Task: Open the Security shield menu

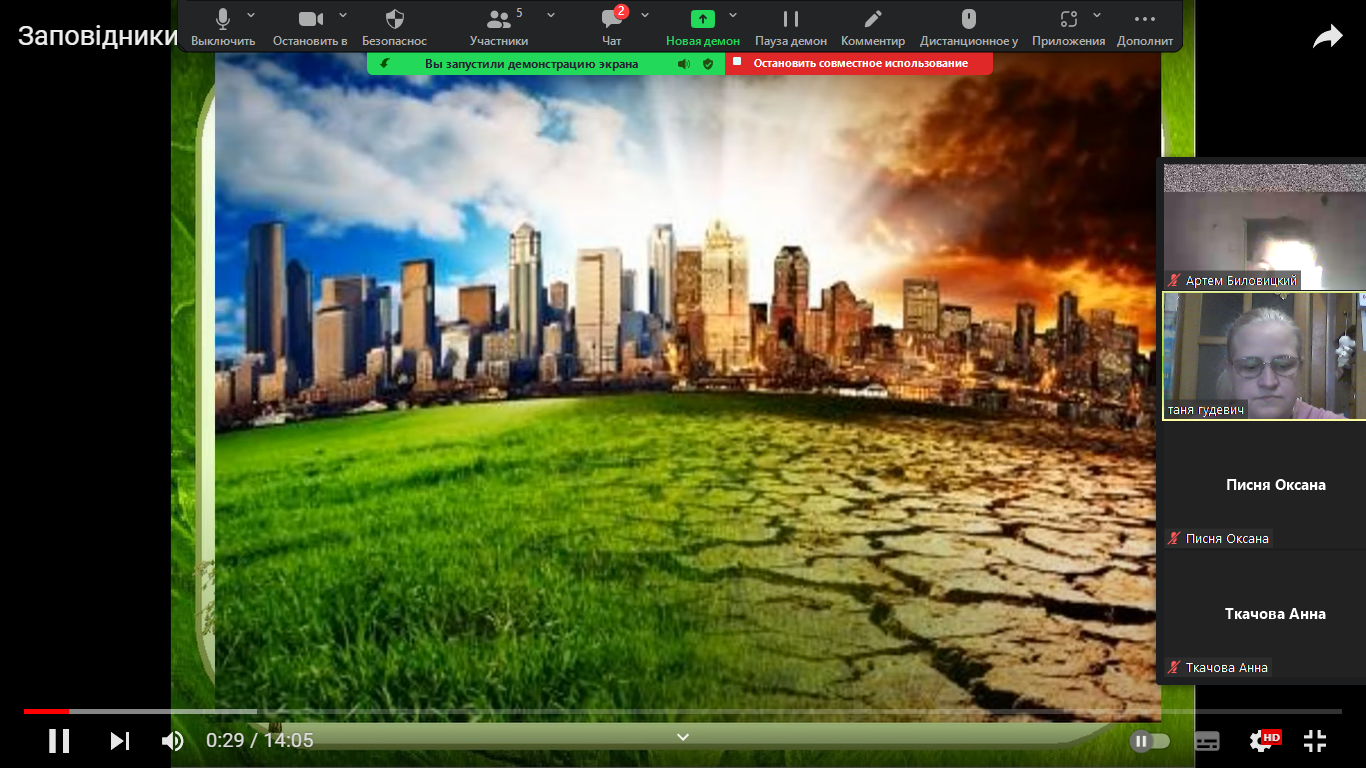Action: coord(395,19)
